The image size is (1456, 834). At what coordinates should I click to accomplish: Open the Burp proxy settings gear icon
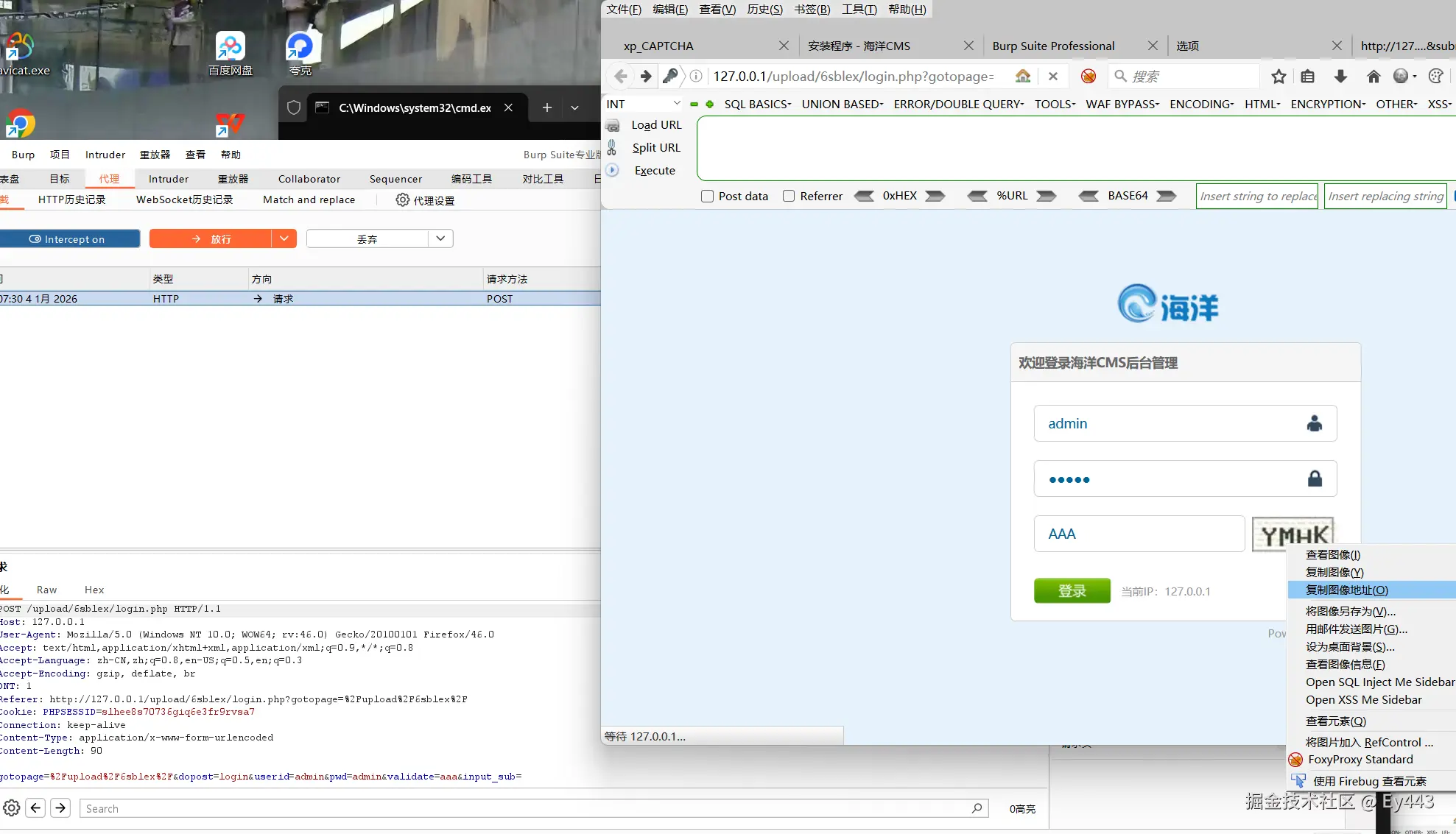(402, 200)
